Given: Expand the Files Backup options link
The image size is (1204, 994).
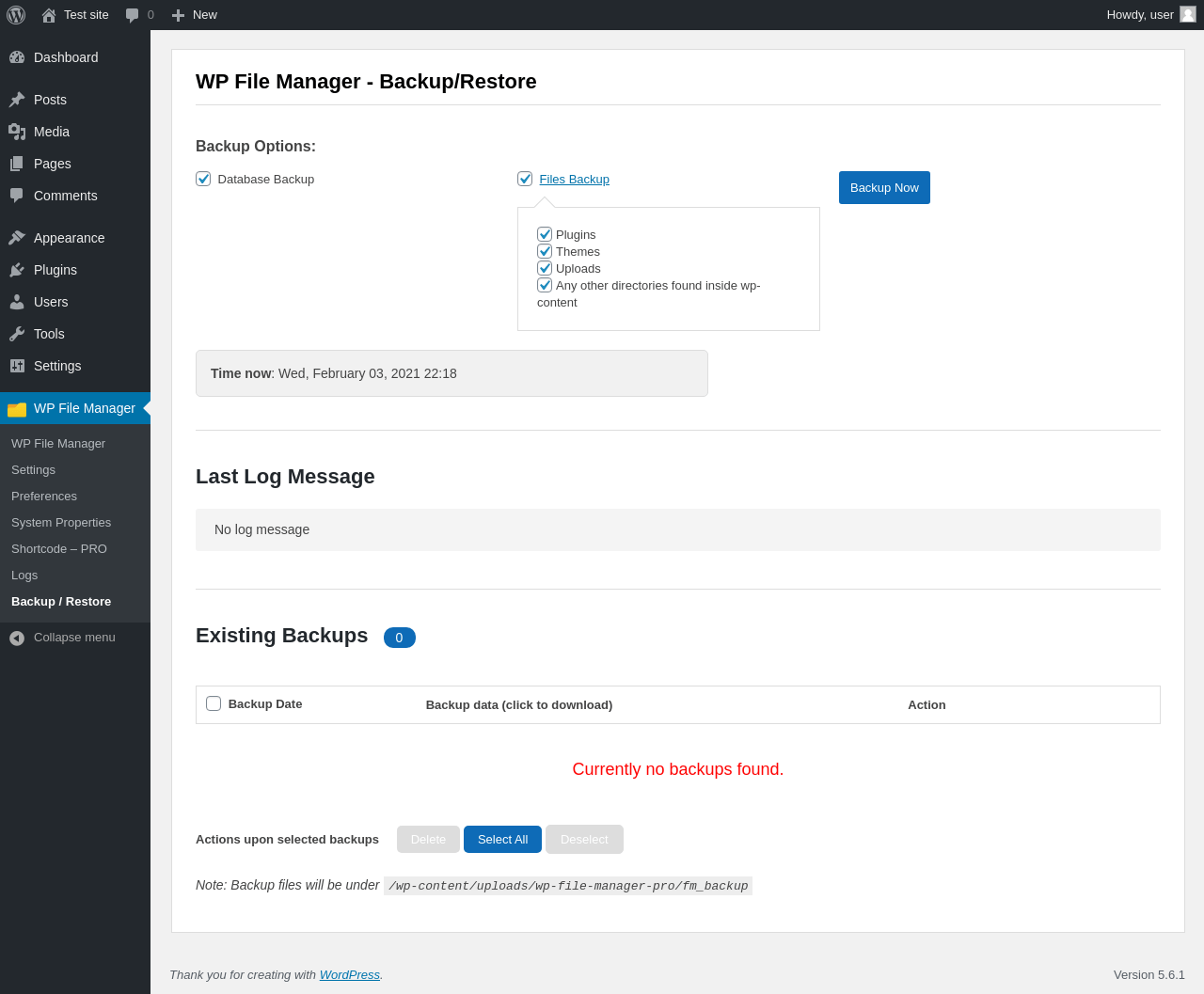Looking at the screenshot, I should click(574, 179).
